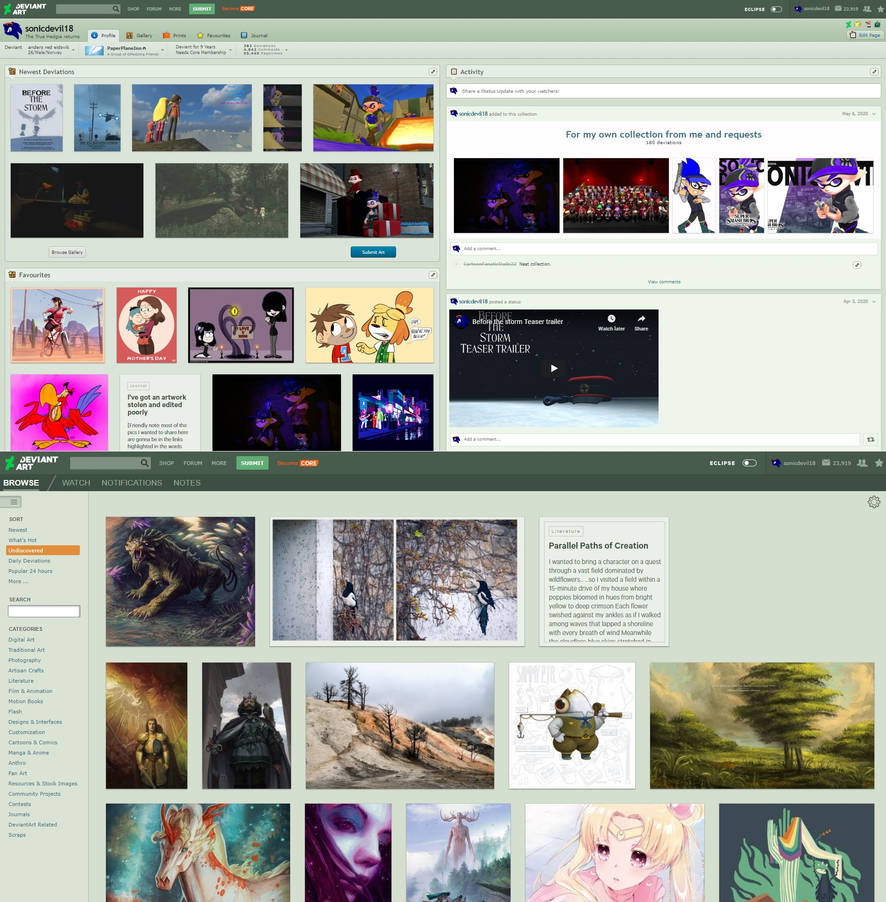
Task: Expand the deviation statistics dropdown arrow
Action: (x=287, y=51)
